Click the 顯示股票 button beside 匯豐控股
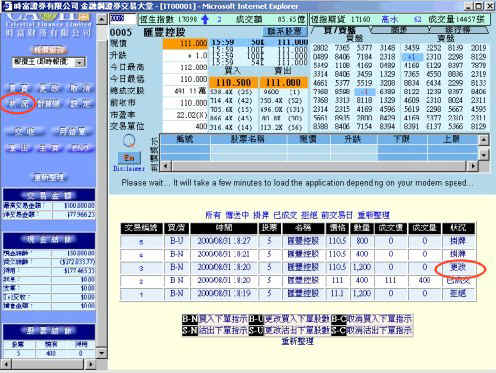The width and height of the screenshot is (496, 373). (284, 32)
